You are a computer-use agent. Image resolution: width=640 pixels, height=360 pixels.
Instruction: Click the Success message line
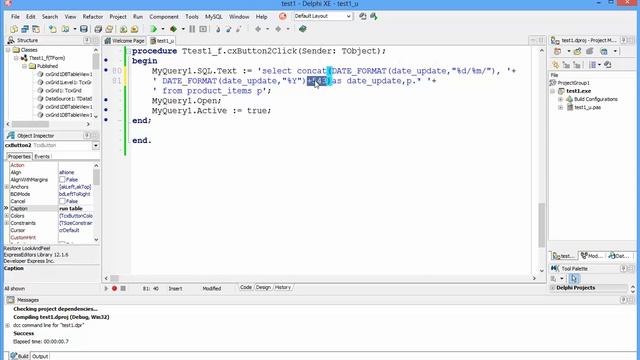coord(23,333)
